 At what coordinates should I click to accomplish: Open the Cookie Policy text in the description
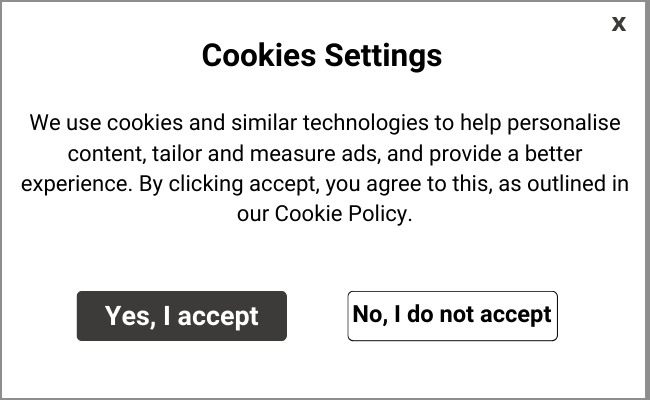point(342,214)
